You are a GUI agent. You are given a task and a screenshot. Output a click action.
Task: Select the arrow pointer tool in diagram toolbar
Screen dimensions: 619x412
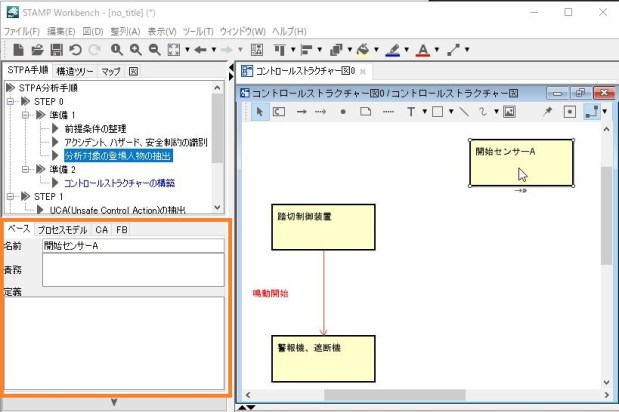pos(258,111)
